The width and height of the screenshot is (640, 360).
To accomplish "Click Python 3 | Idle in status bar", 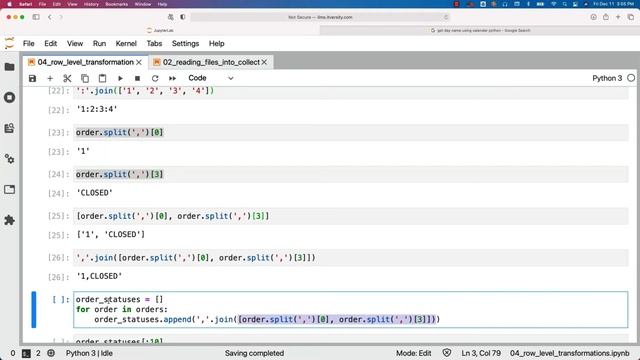I will coord(89,353).
